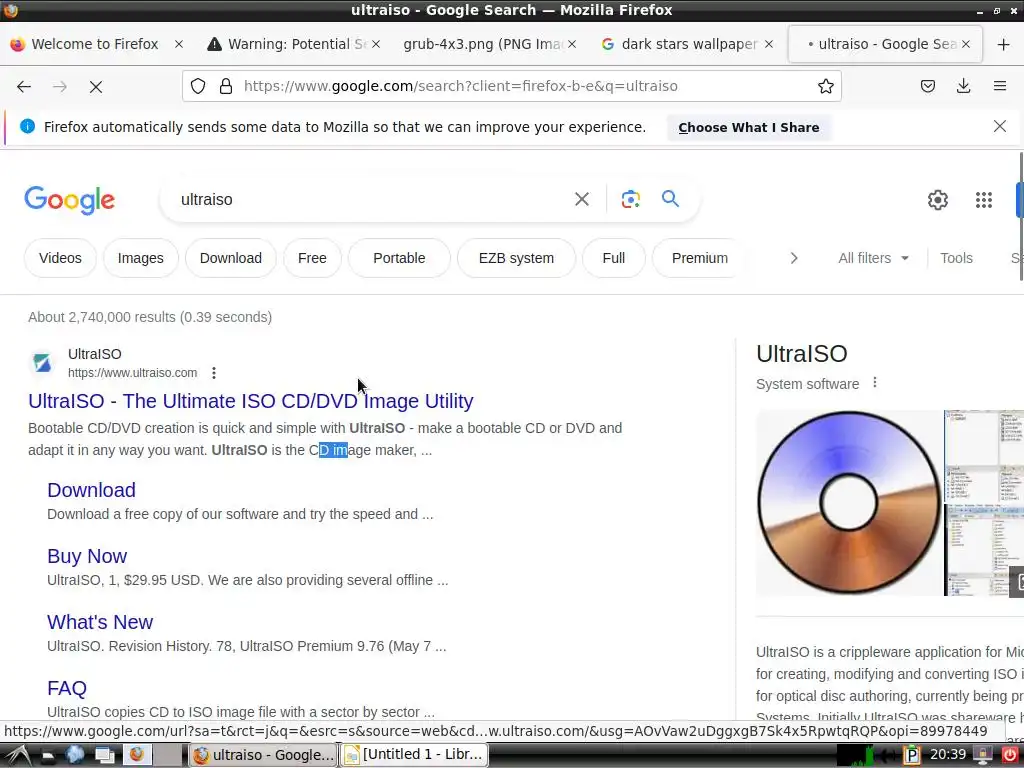Viewport: 1024px width, 768px height.
Task: Select the Full filter chip
Action: [x=613, y=258]
